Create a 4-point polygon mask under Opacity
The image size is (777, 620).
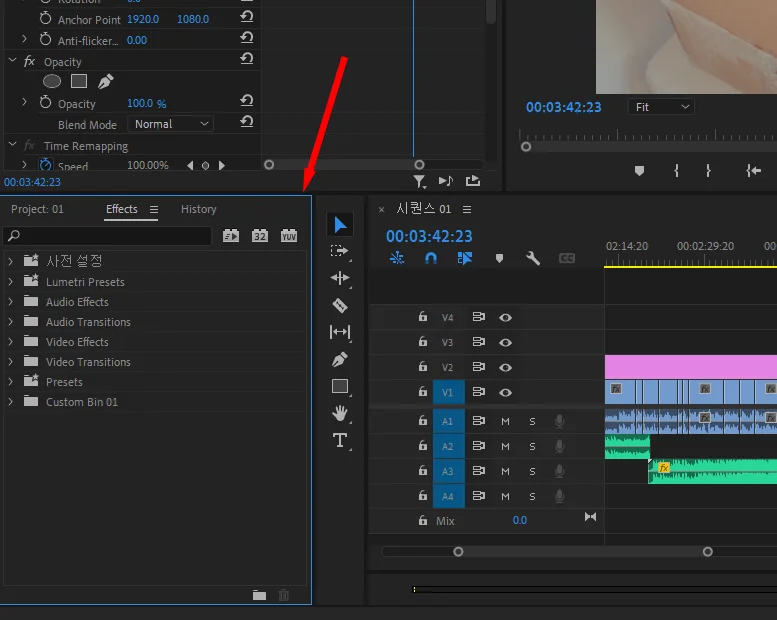[79, 81]
